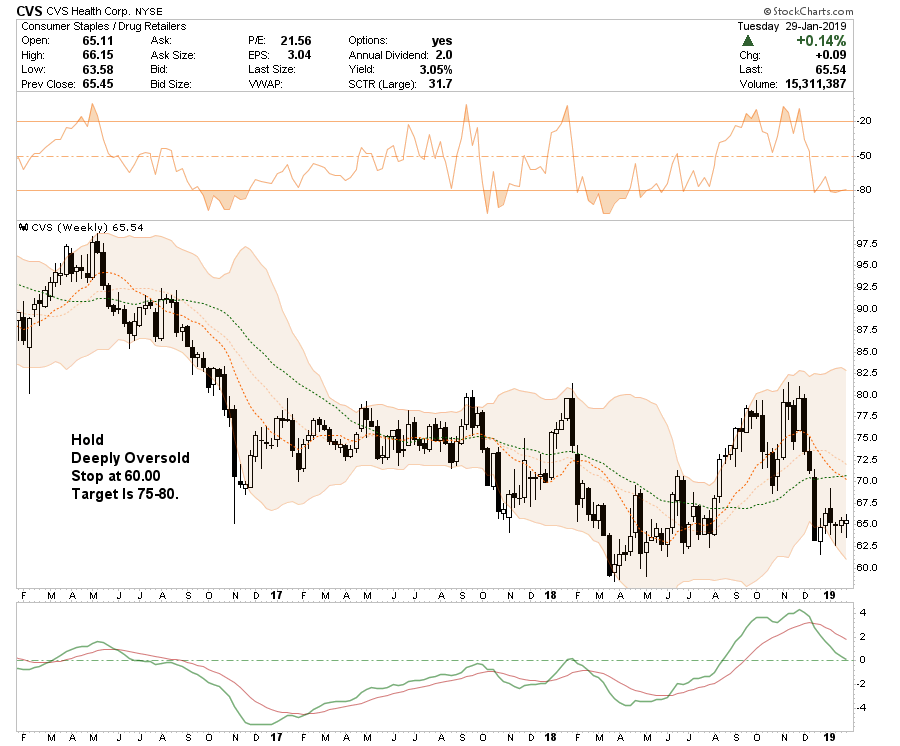This screenshot has height=746, width=900.
Task: Click the Ask Size label
Action: 173,55
